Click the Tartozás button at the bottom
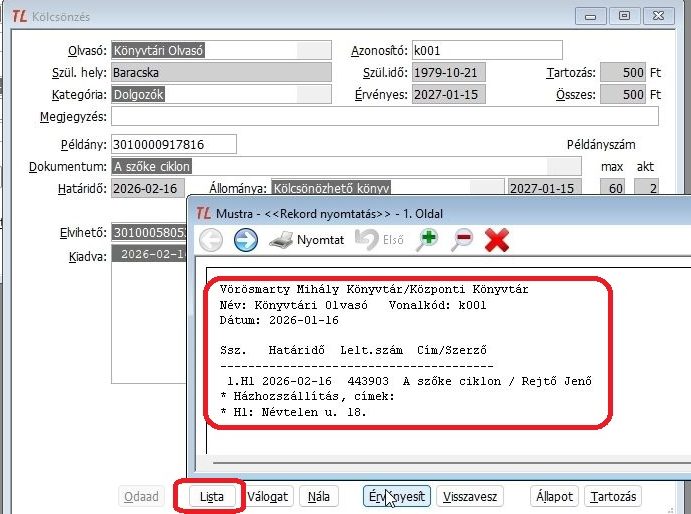 tap(613, 496)
